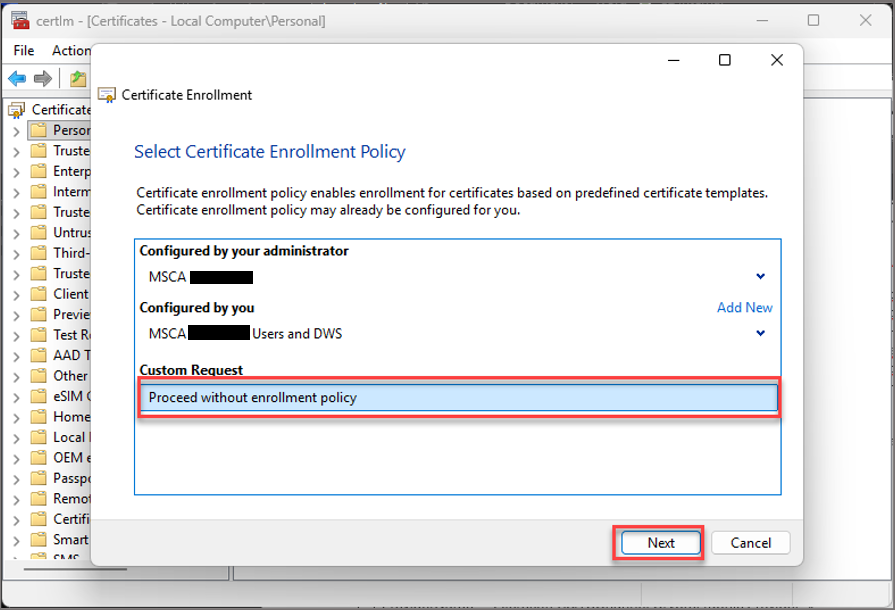Click the folder icon beside Remot

point(38,499)
